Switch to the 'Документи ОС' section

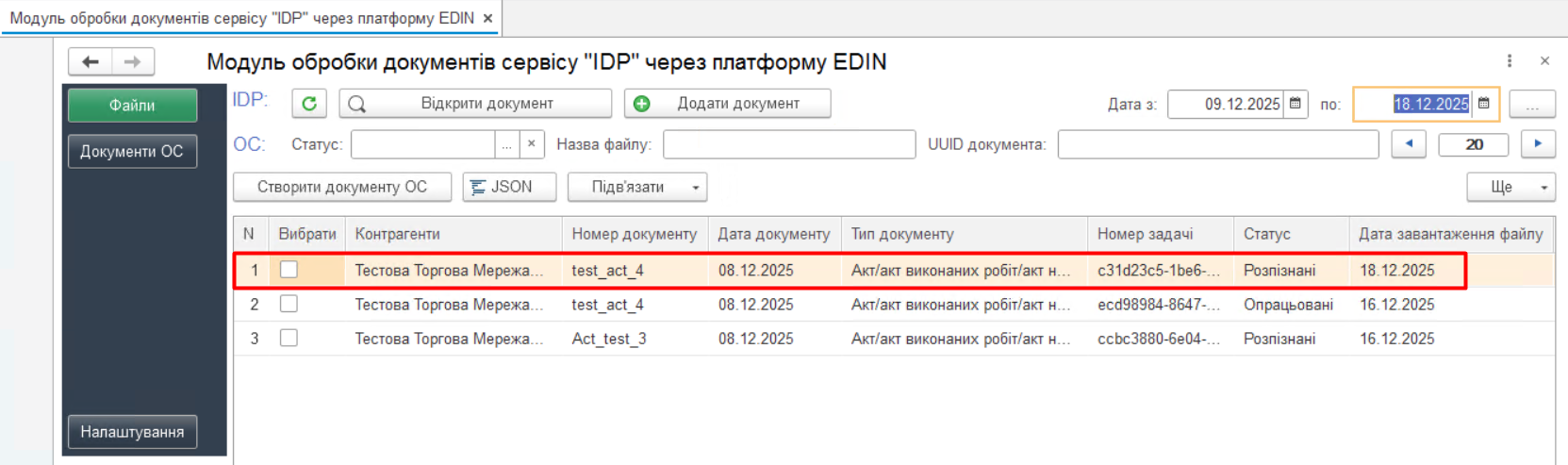[x=132, y=151]
